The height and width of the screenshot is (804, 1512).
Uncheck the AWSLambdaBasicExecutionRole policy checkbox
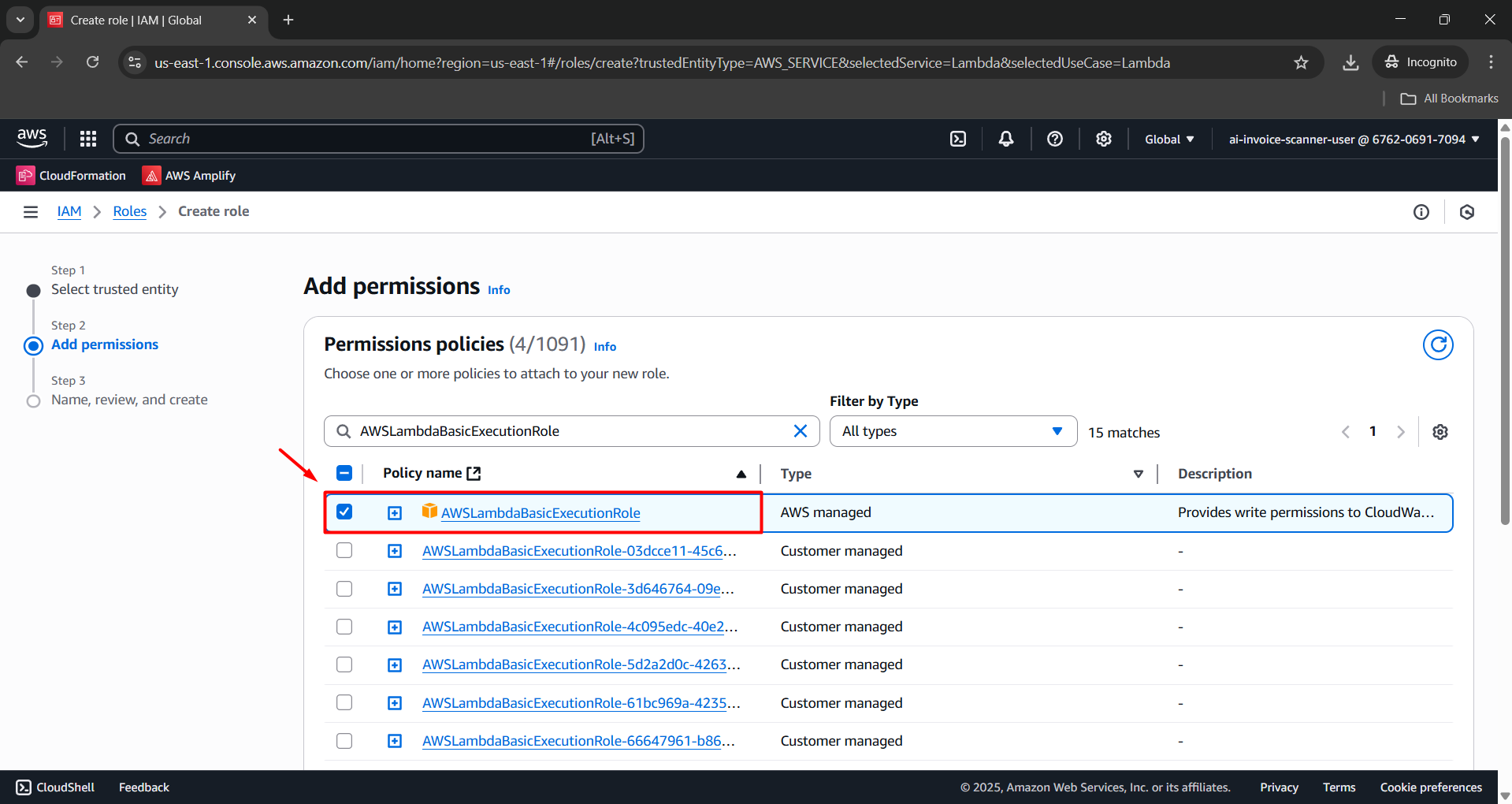(x=344, y=512)
